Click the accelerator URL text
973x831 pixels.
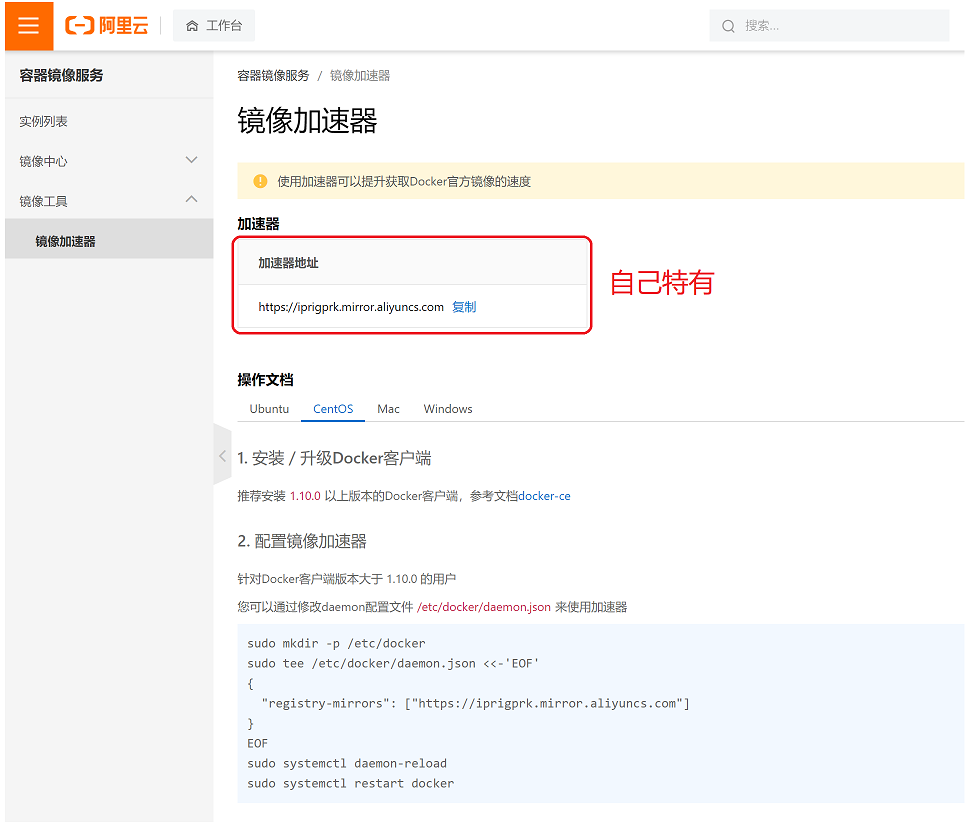(x=350, y=307)
